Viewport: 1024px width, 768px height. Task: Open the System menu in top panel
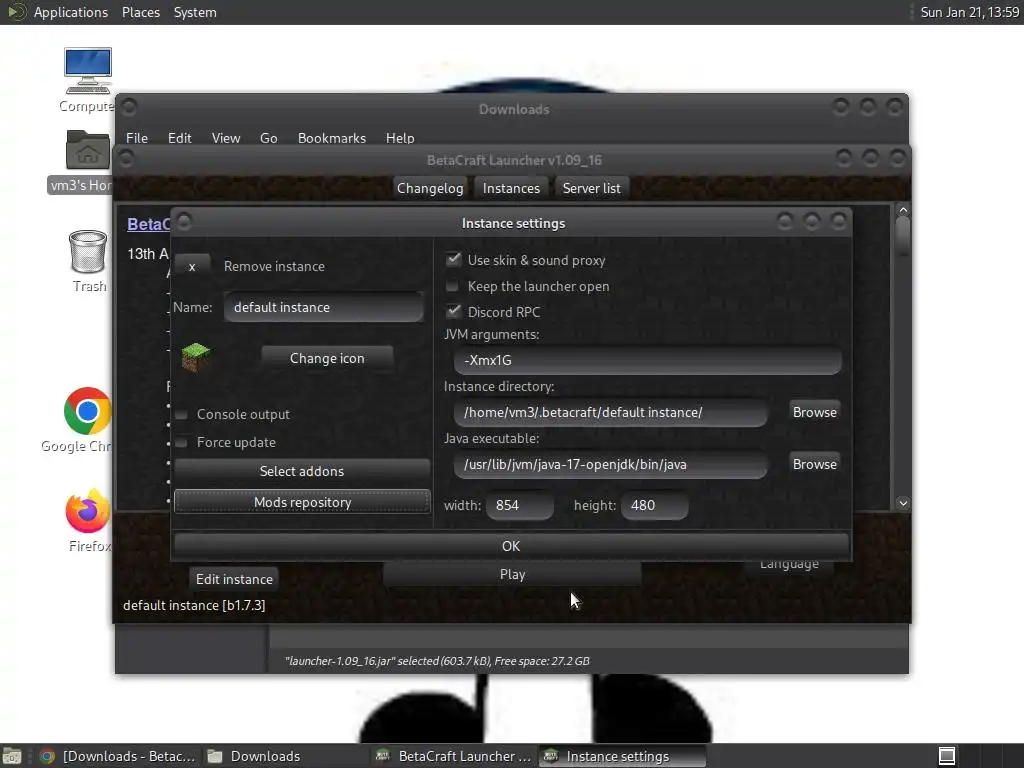coord(195,12)
